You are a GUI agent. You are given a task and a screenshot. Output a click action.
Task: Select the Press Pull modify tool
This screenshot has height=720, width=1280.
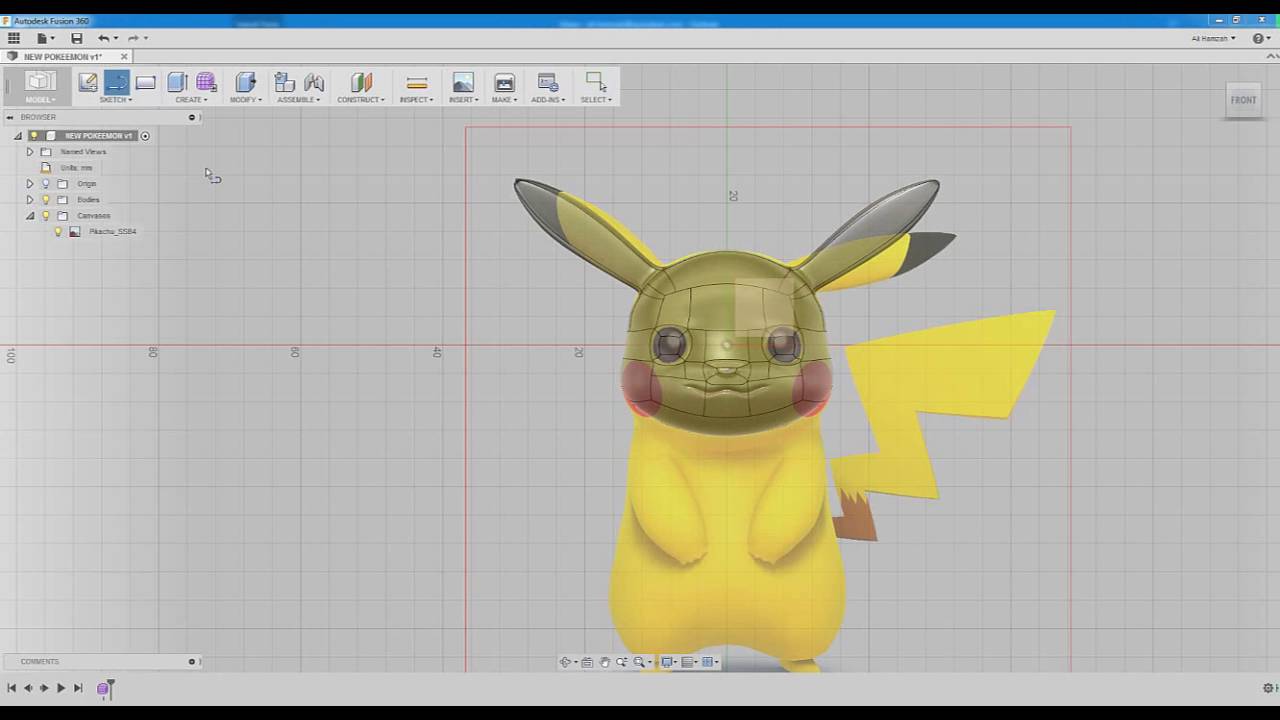pos(245,82)
